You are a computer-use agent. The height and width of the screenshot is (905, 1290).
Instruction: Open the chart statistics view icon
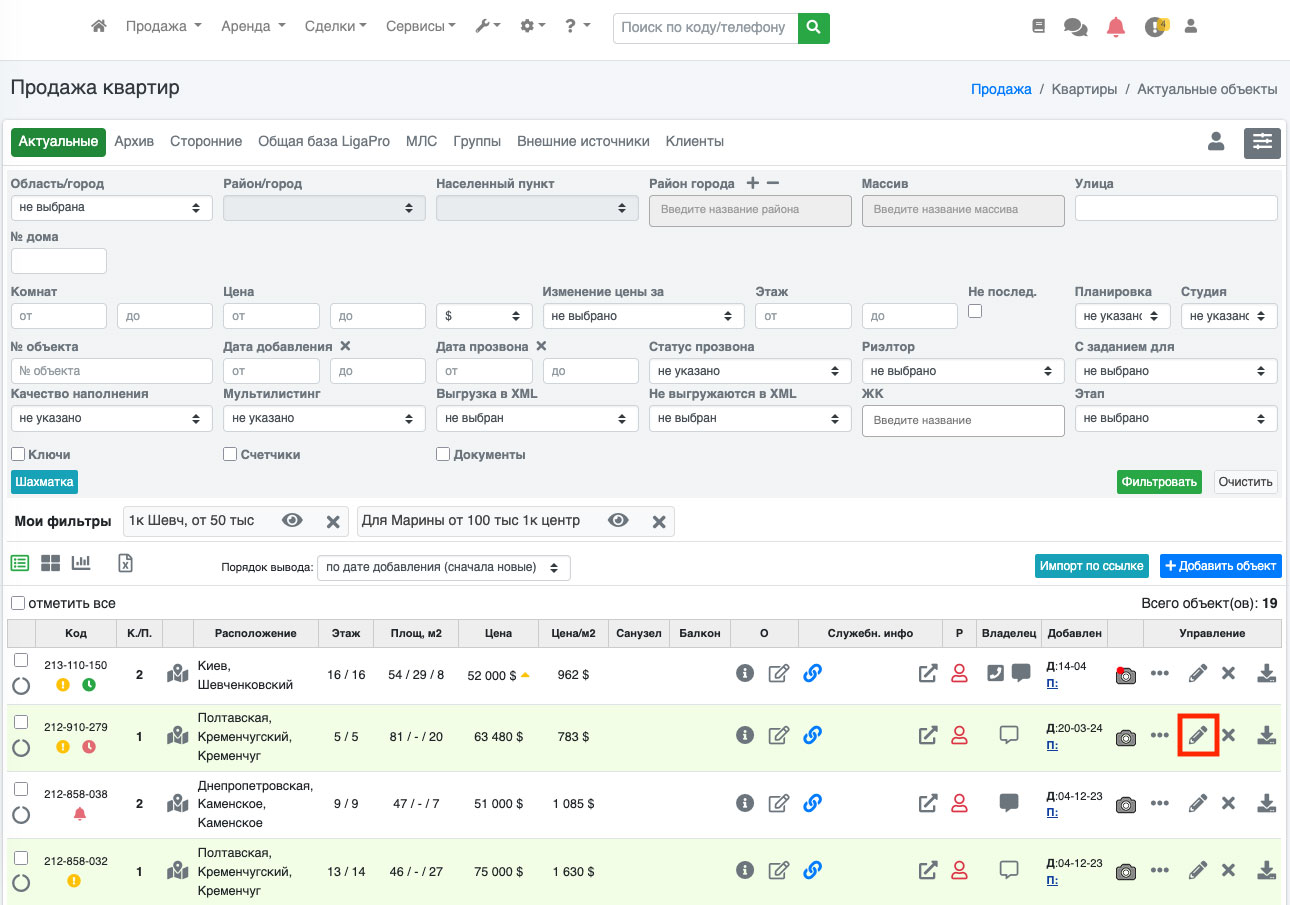point(82,564)
